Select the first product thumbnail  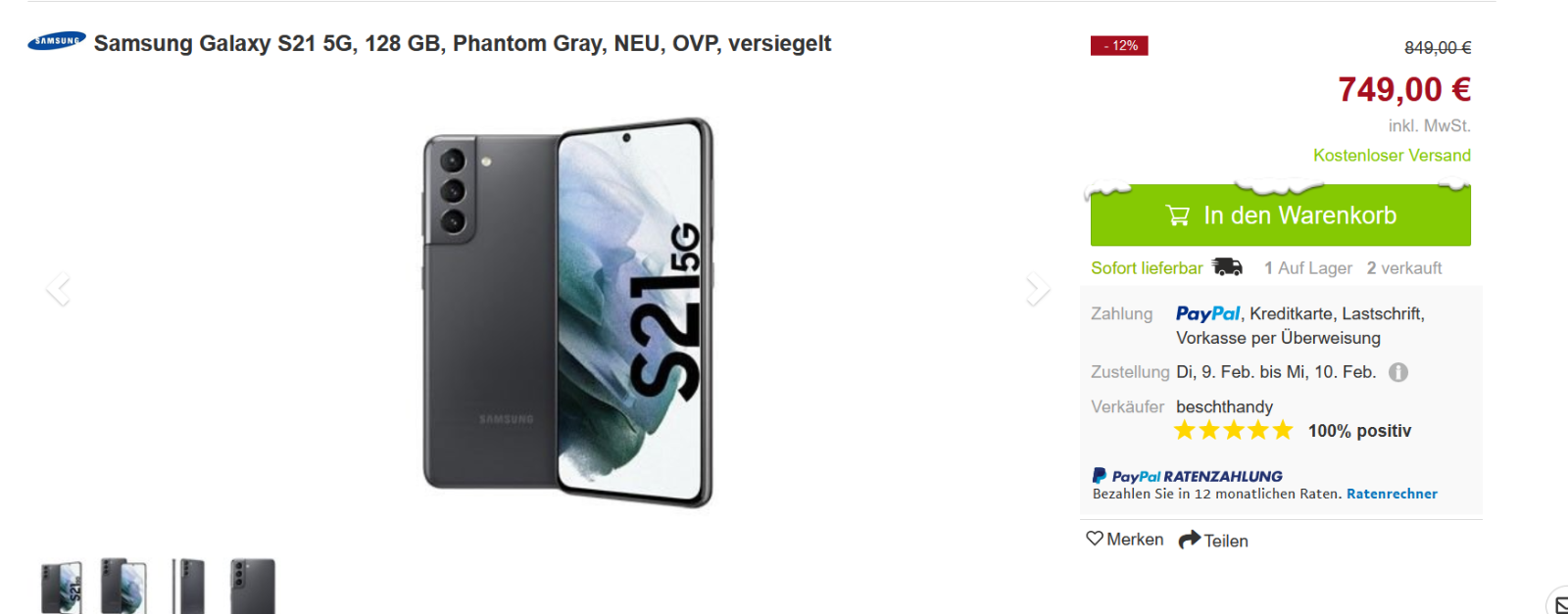click(x=62, y=587)
